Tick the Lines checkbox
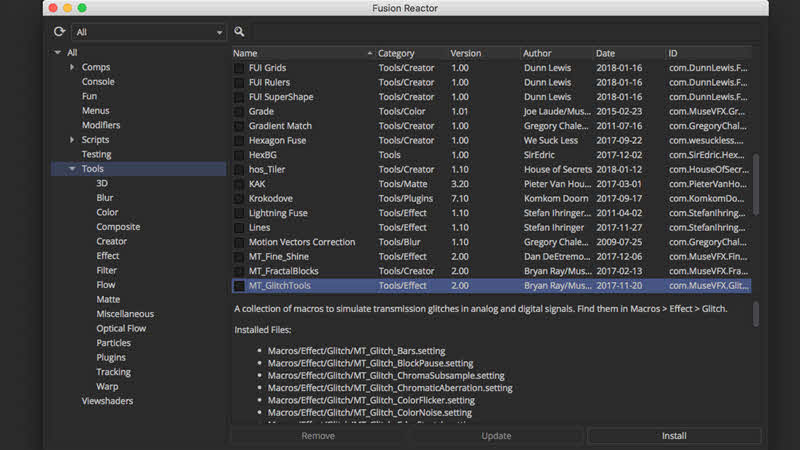This screenshot has height=450, width=800. tap(239, 228)
